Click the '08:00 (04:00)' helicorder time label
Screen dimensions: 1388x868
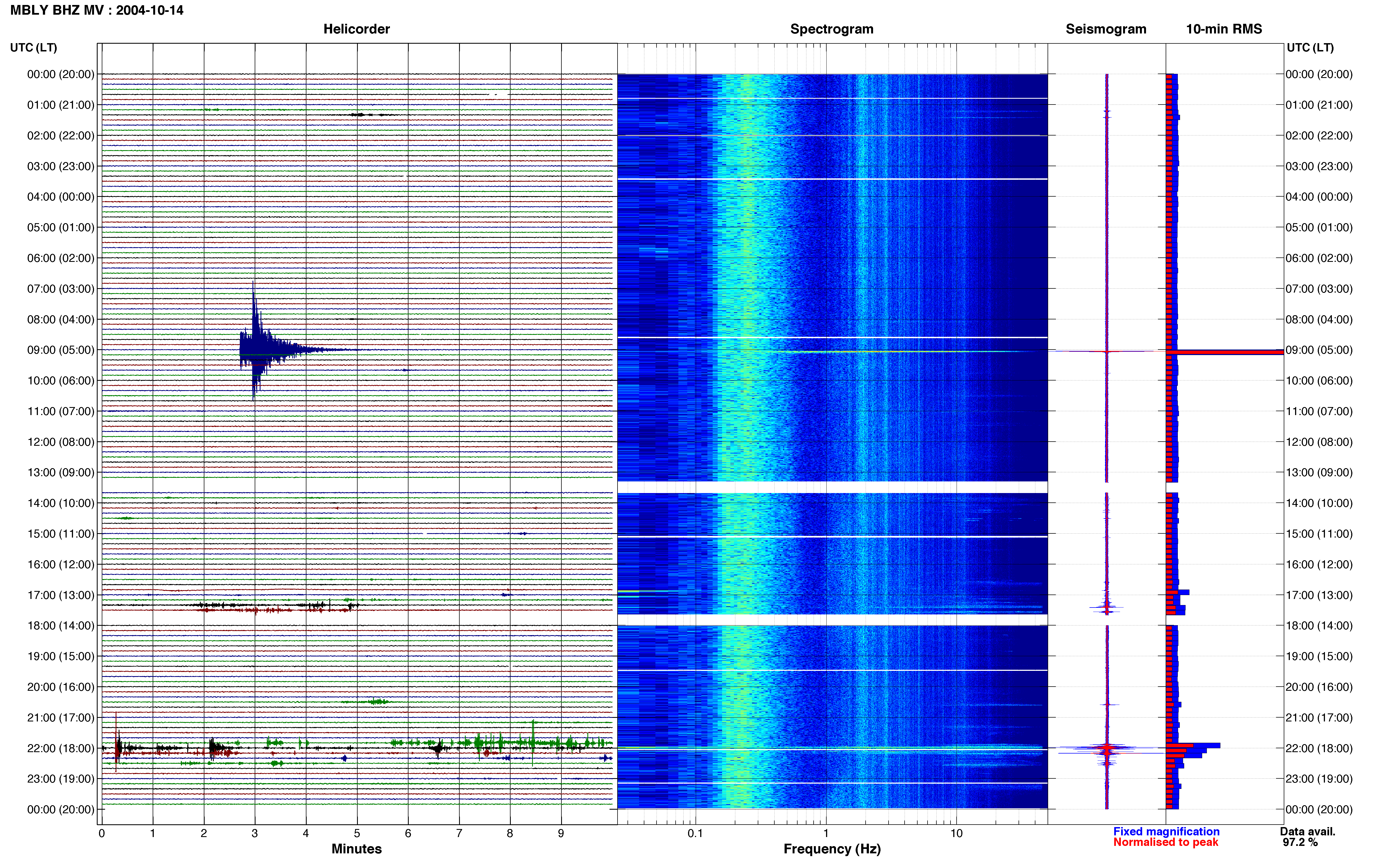[60, 319]
